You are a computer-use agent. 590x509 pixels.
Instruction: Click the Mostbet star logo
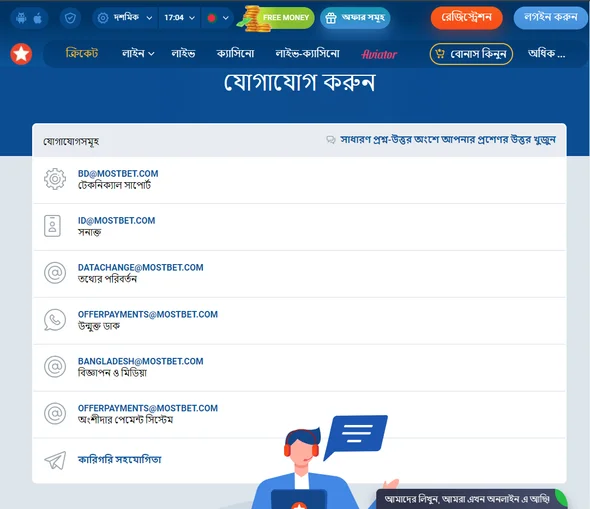pyautogui.click(x=21, y=54)
